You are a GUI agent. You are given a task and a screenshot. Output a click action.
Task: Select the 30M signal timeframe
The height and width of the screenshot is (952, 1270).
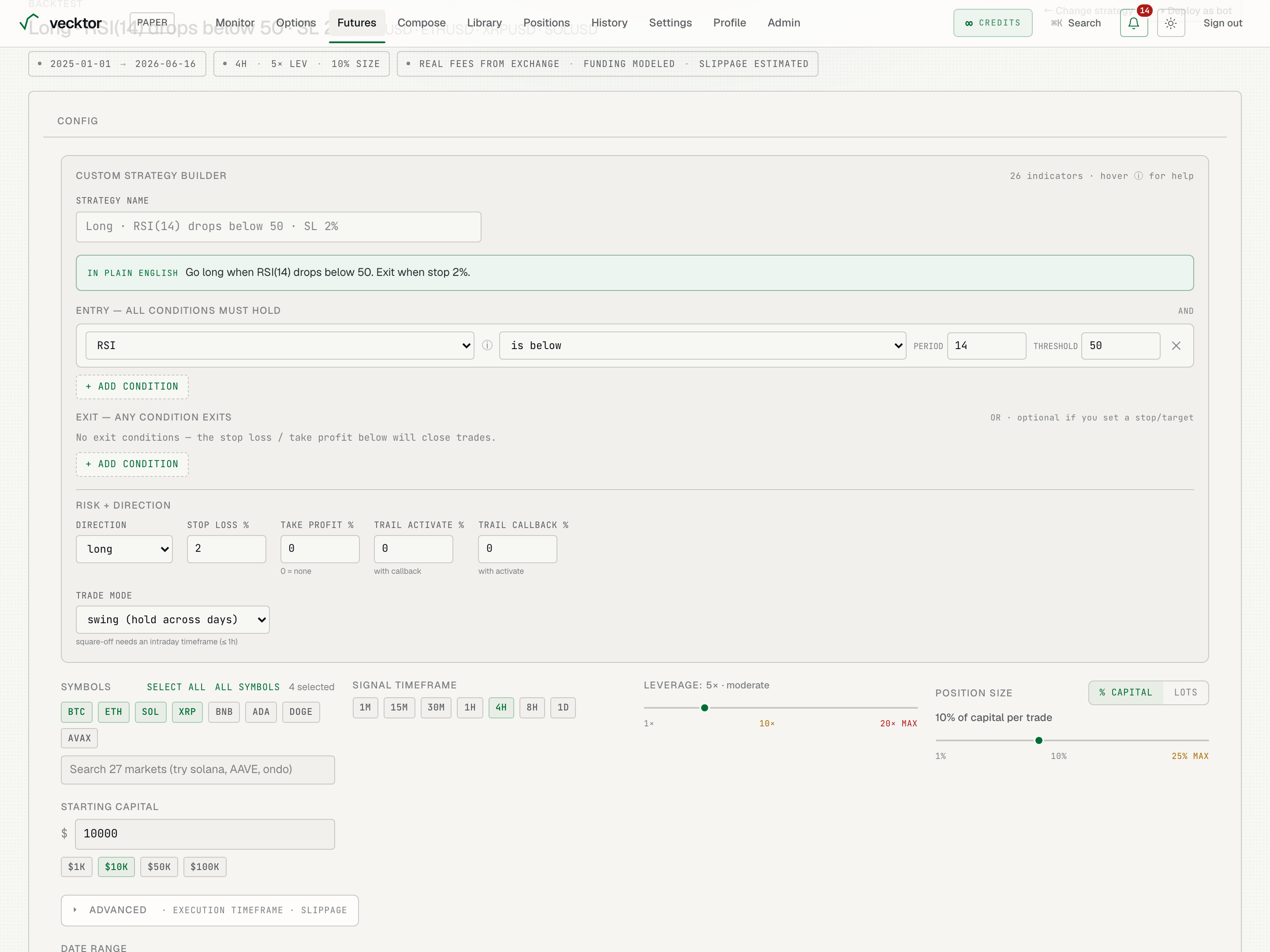pyautogui.click(x=436, y=707)
